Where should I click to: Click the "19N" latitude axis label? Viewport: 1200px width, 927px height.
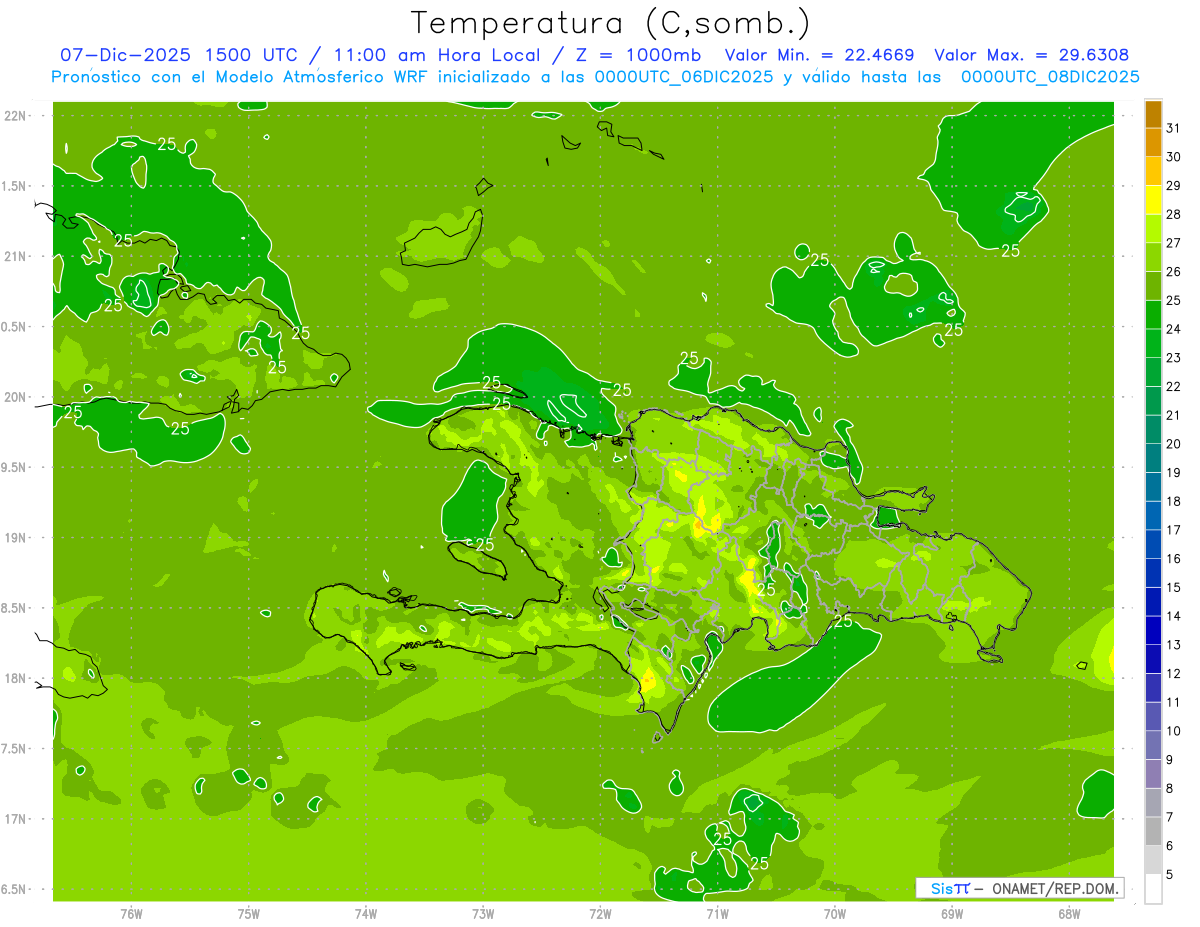(x=16, y=538)
